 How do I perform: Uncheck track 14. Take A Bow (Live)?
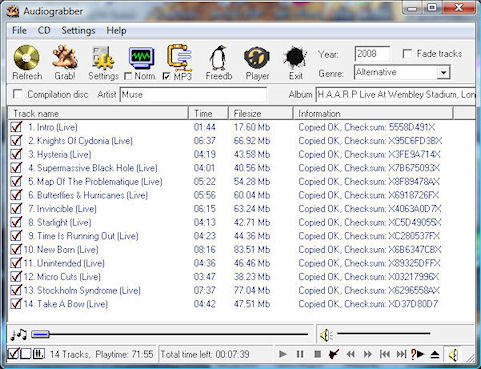click(x=16, y=304)
